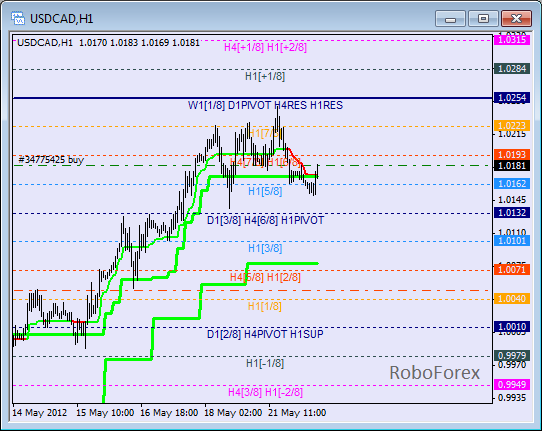Click the 1.0040 orange price label
Viewport: 542px width, 431px height.
click(512, 299)
